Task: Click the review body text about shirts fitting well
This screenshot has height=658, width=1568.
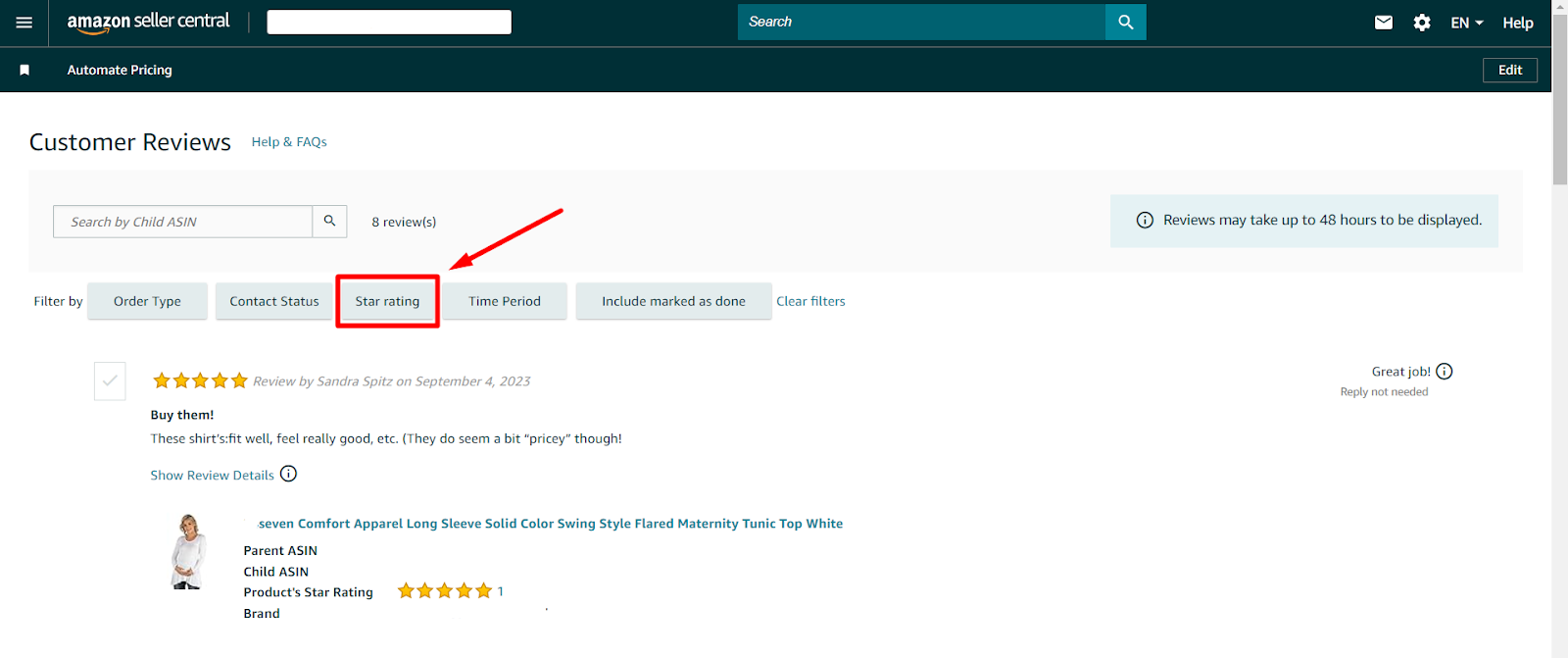Action: coord(386,438)
